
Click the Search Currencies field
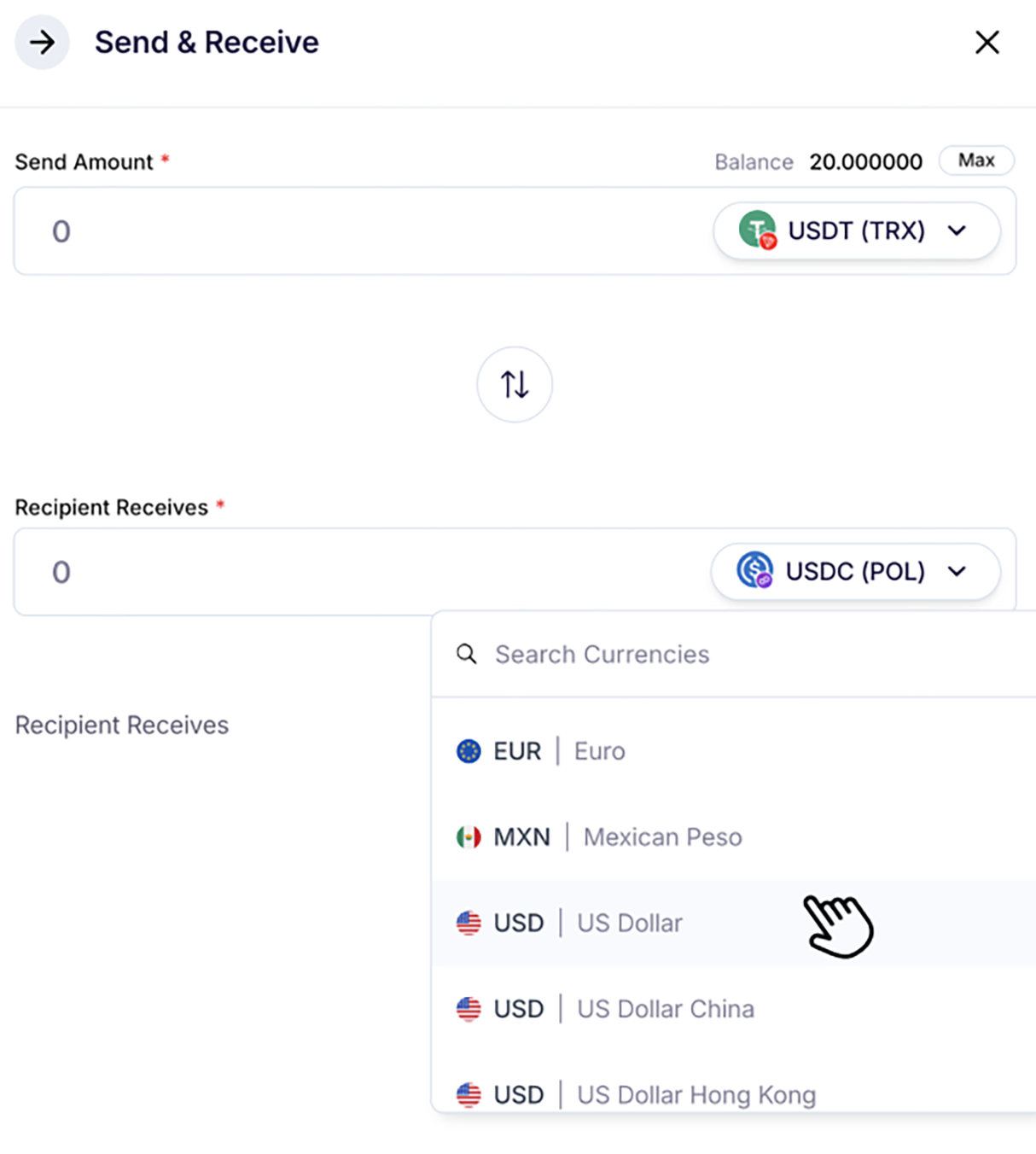point(734,655)
